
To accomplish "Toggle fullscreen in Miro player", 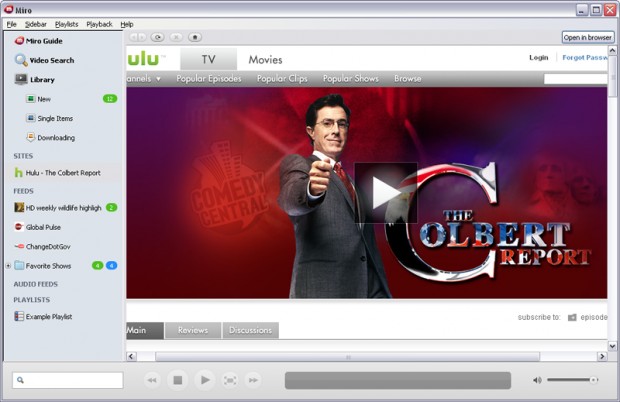I will tap(230, 380).
